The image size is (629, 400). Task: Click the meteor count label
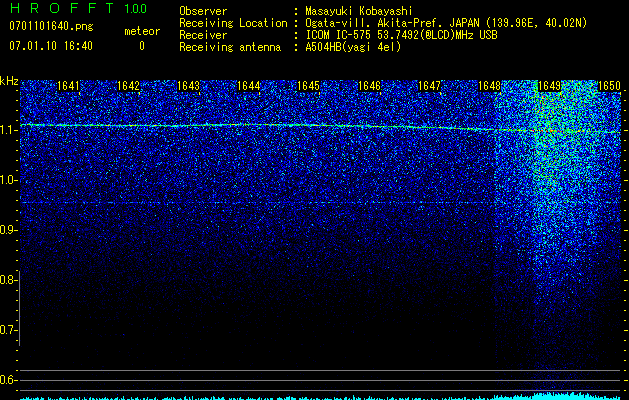pos(142,31)
